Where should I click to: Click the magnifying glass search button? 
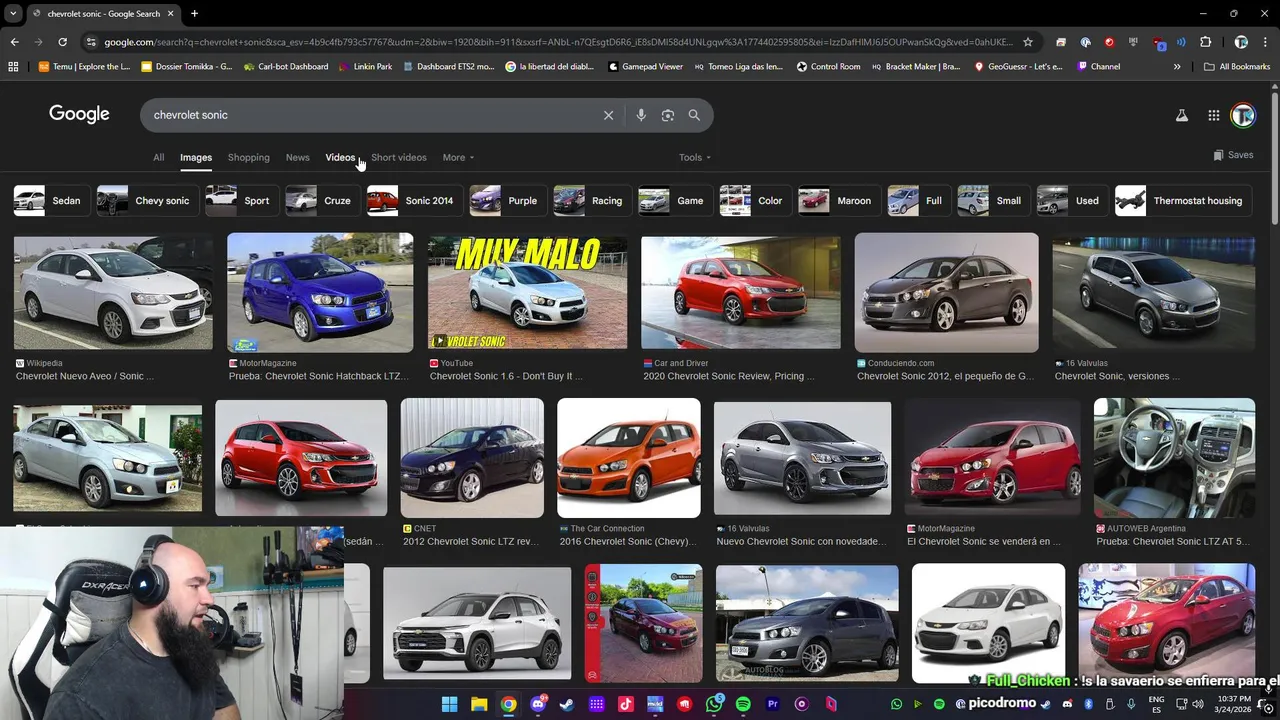coord(694,115)
